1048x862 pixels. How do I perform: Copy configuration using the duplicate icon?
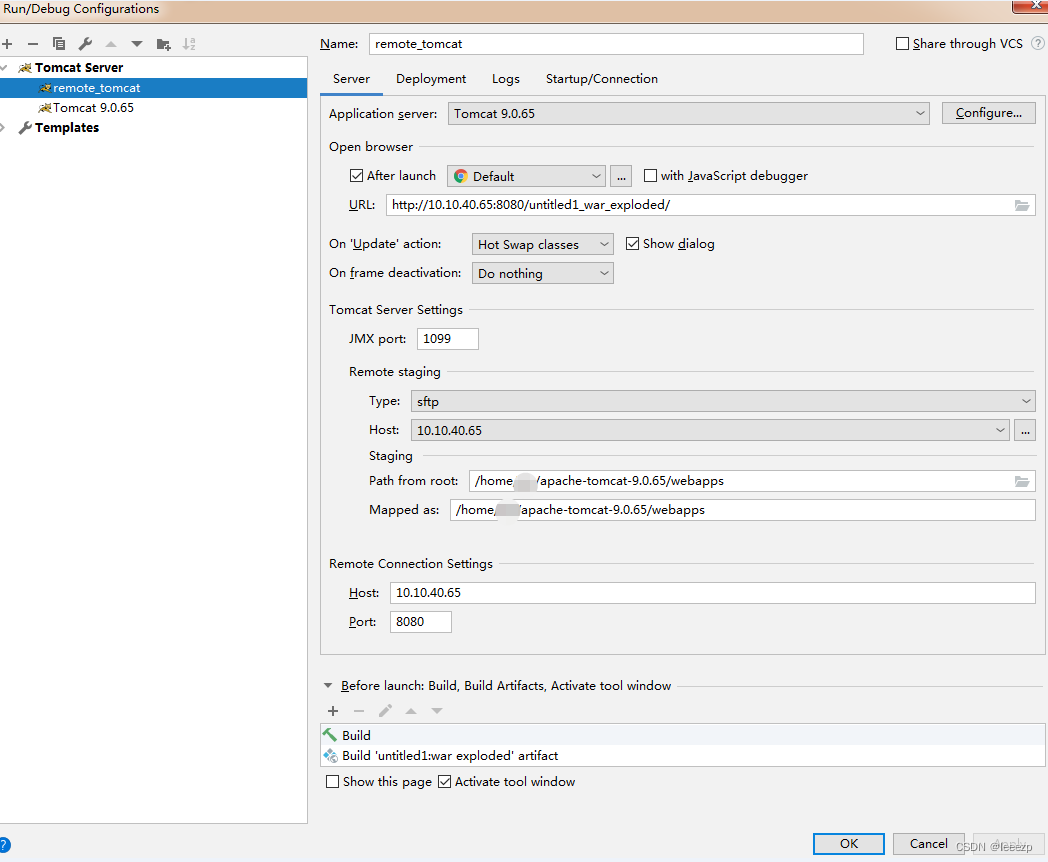tap(59, 44)
